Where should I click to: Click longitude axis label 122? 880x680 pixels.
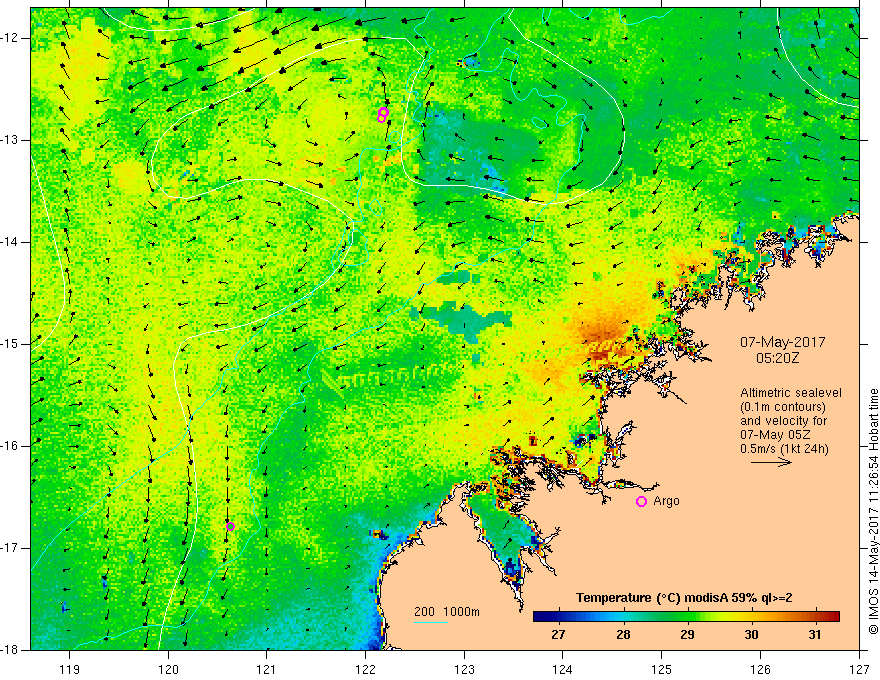click(365, 669)
